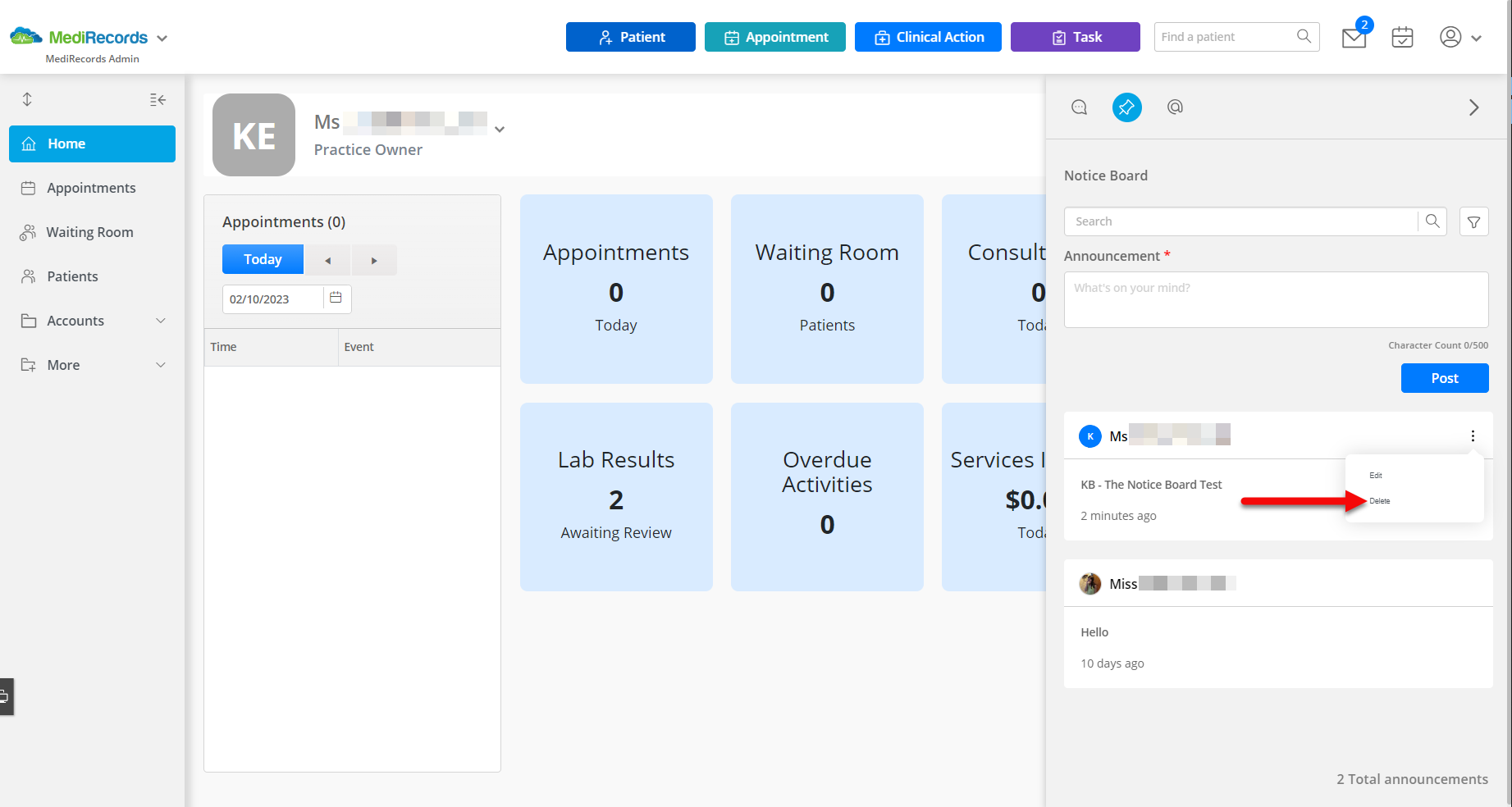Open the Overdue Activities tile
The height and width of the screenshot is (807, 1512).
click(x=827, y=497)
